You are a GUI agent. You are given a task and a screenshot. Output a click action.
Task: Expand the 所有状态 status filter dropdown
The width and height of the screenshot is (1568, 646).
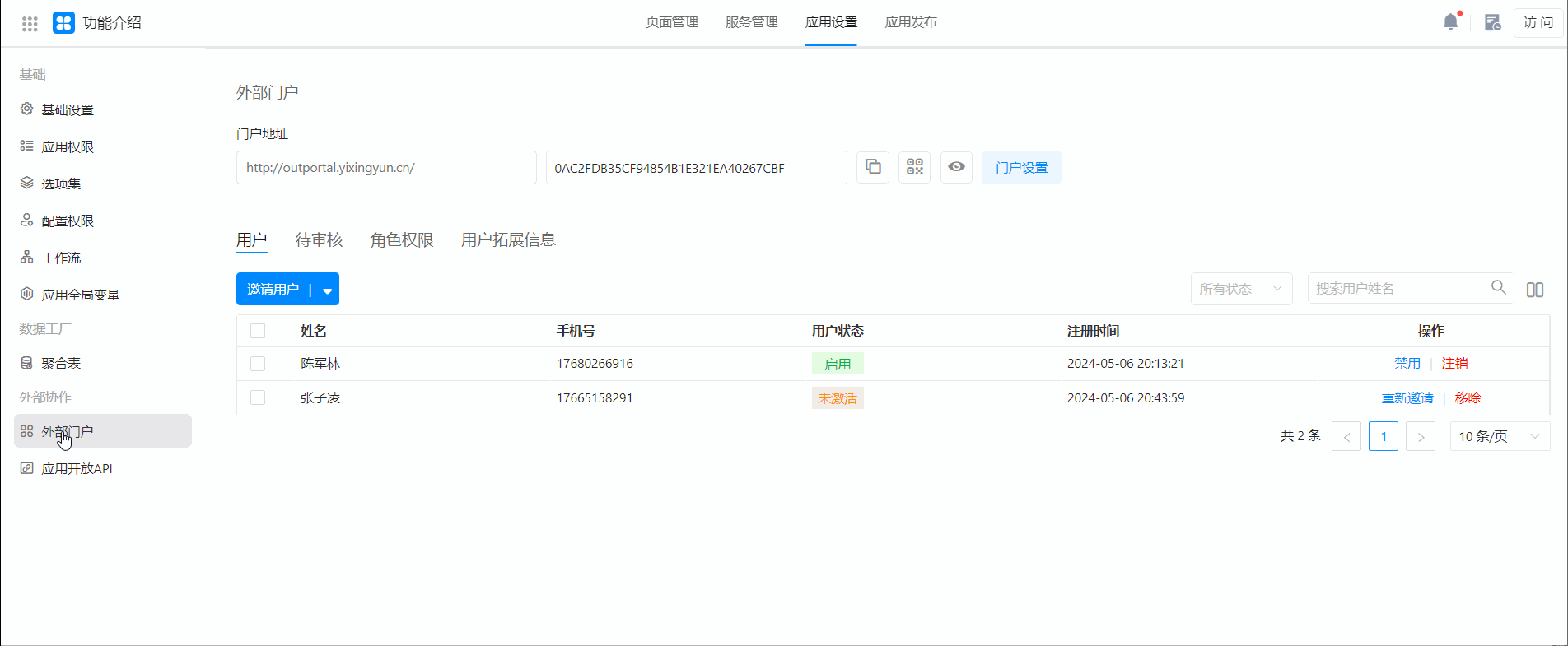(x=1240, y=289)
